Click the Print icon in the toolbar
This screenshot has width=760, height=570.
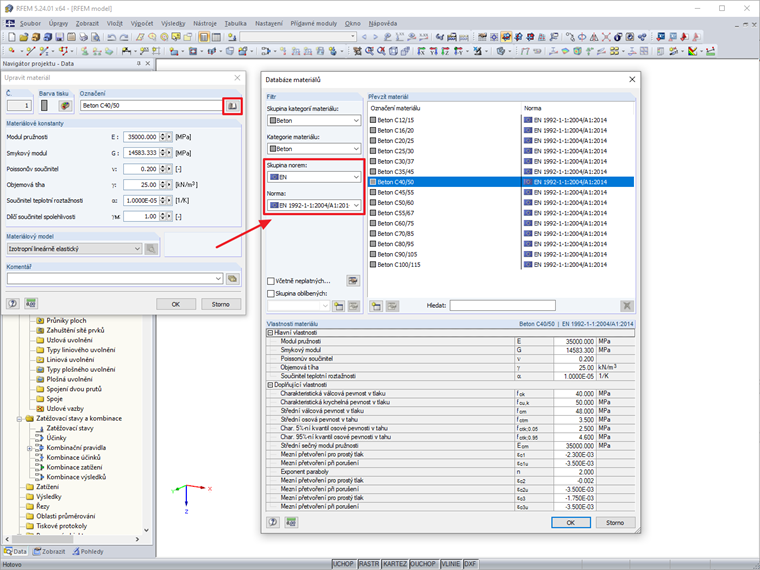tap(84, 37)
